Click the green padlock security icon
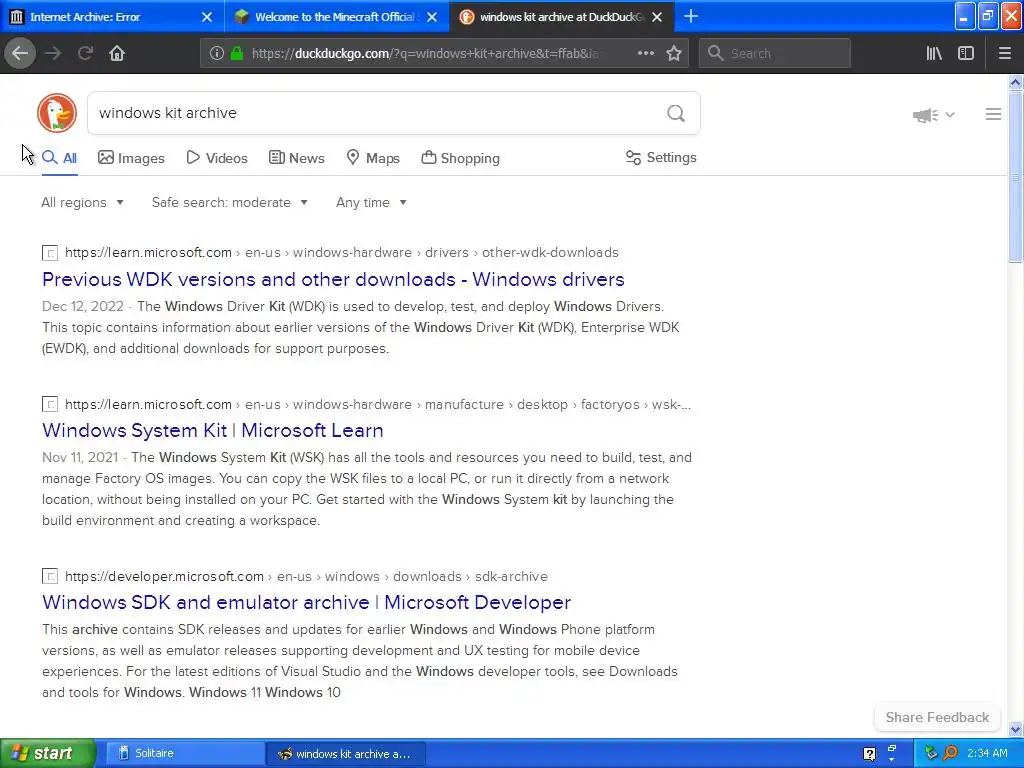 [237, 53]
